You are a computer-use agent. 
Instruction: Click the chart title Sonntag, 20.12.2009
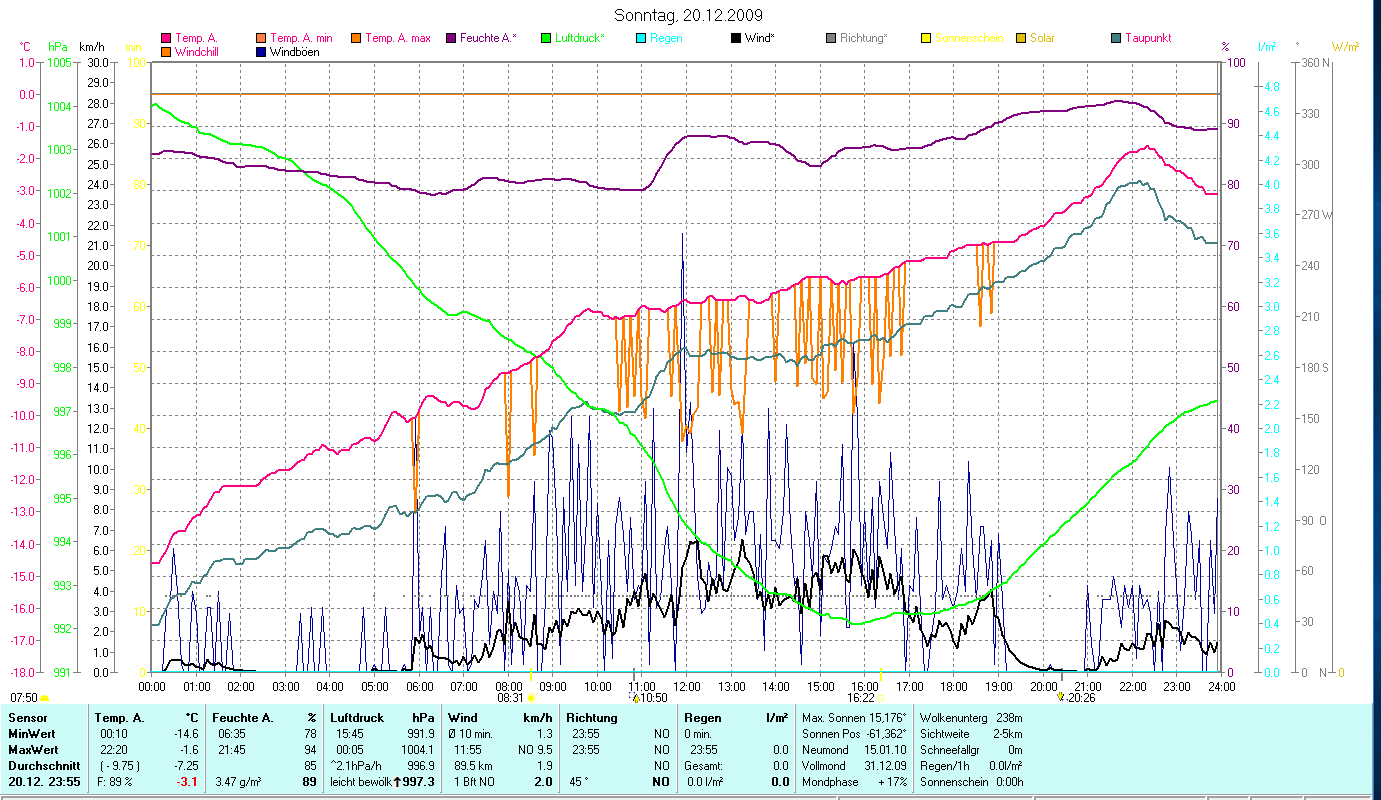690,15
